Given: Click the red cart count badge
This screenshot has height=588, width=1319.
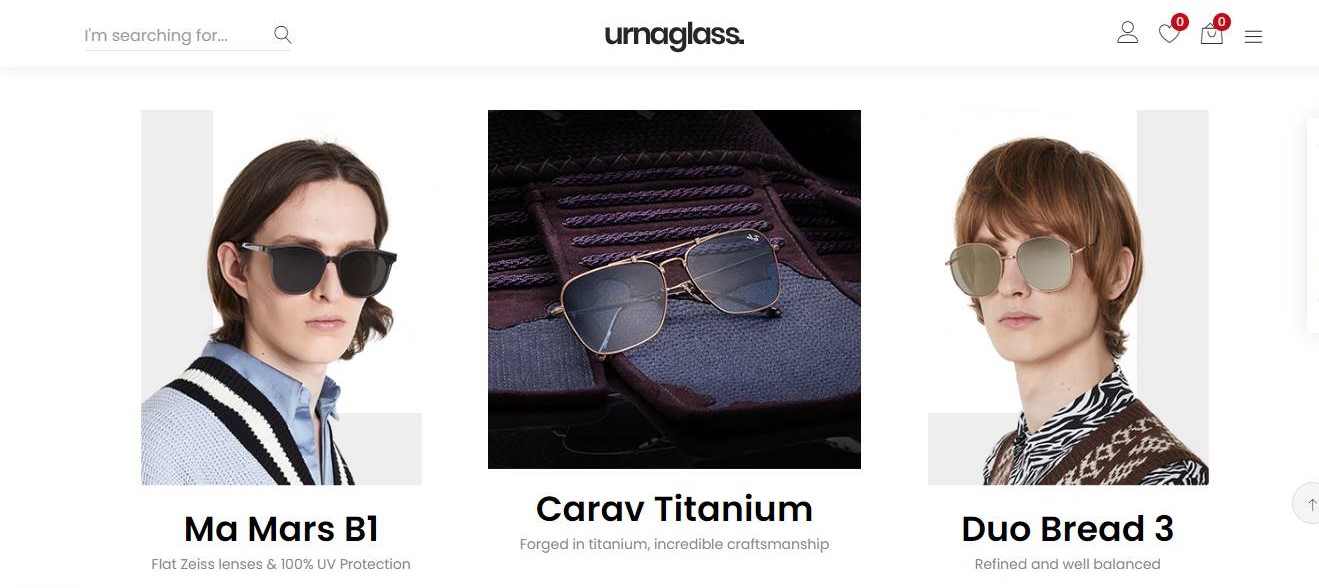Looking at the screenshot, I should [x=1222, y=22].
